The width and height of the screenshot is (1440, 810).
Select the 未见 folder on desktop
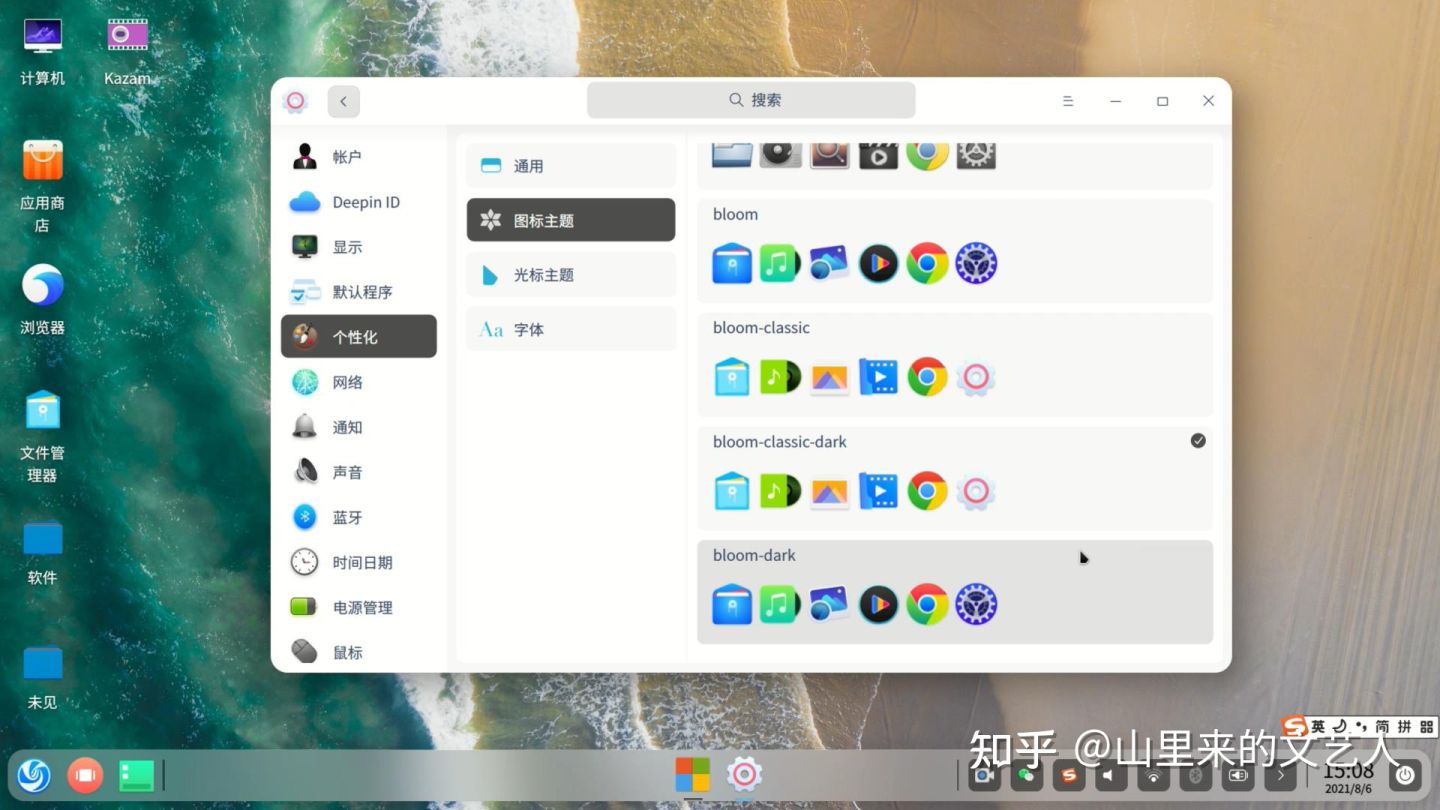click(x=43, y=677)
